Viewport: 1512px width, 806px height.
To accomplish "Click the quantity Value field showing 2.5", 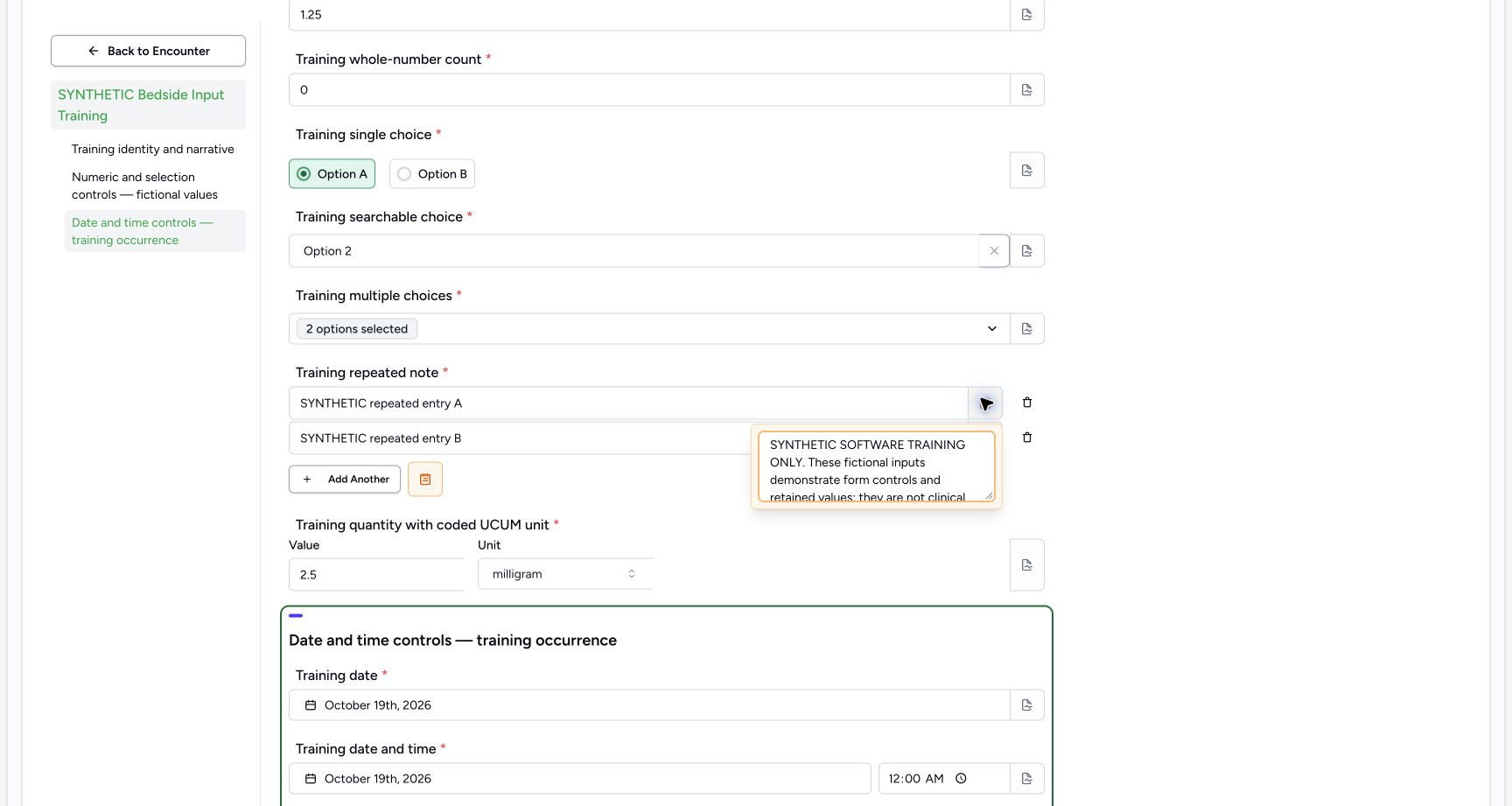I will coord(376,575).
